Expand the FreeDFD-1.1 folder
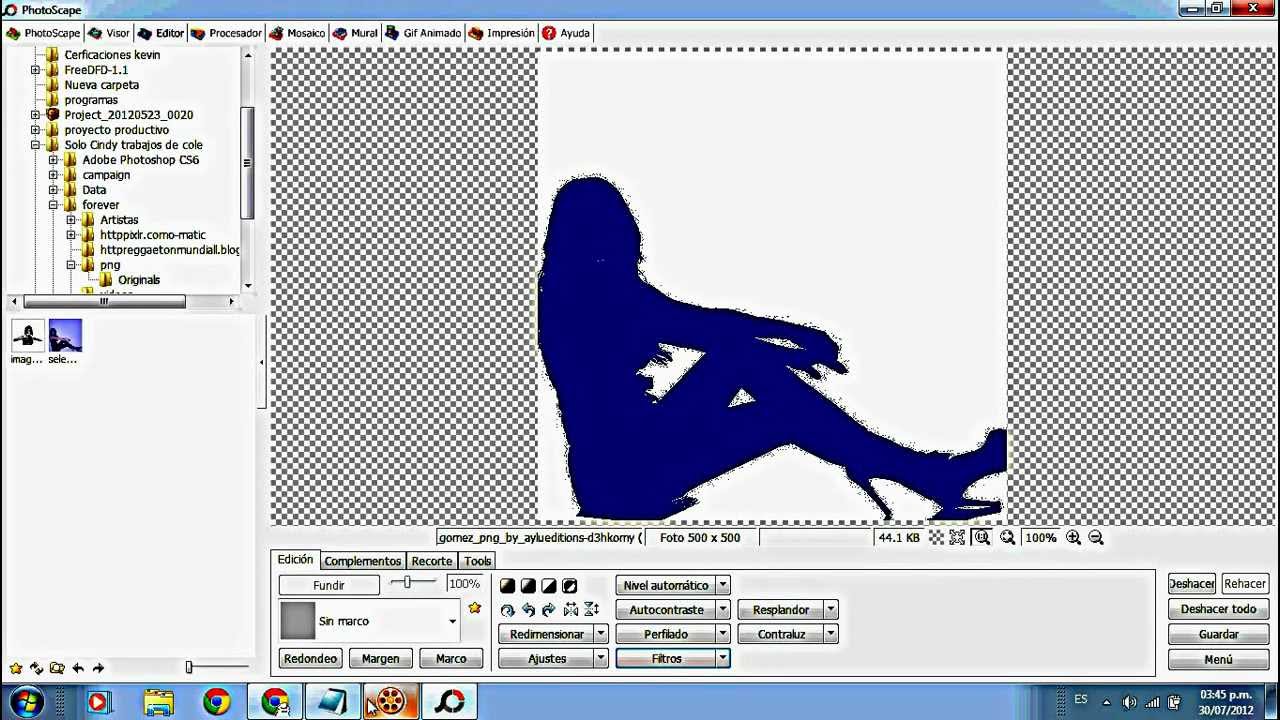1280x720 pixels. 35,70
